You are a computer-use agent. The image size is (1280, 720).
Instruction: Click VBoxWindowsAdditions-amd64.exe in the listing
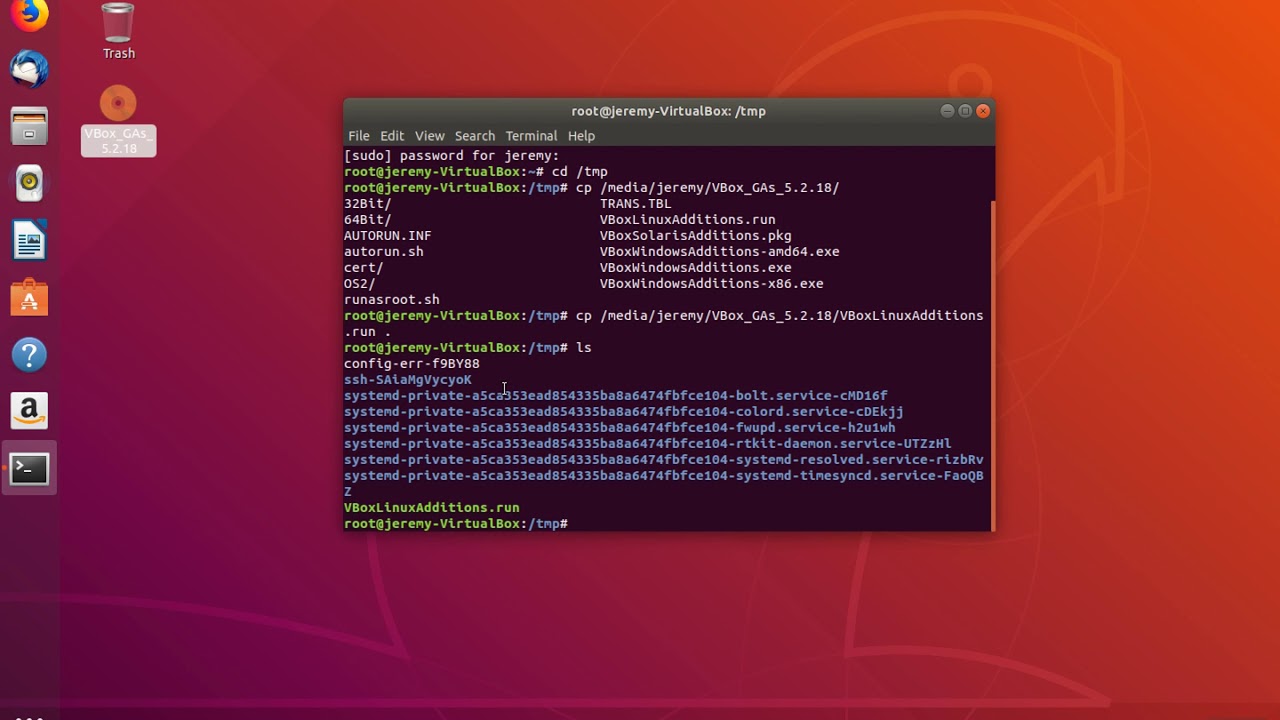720,252
